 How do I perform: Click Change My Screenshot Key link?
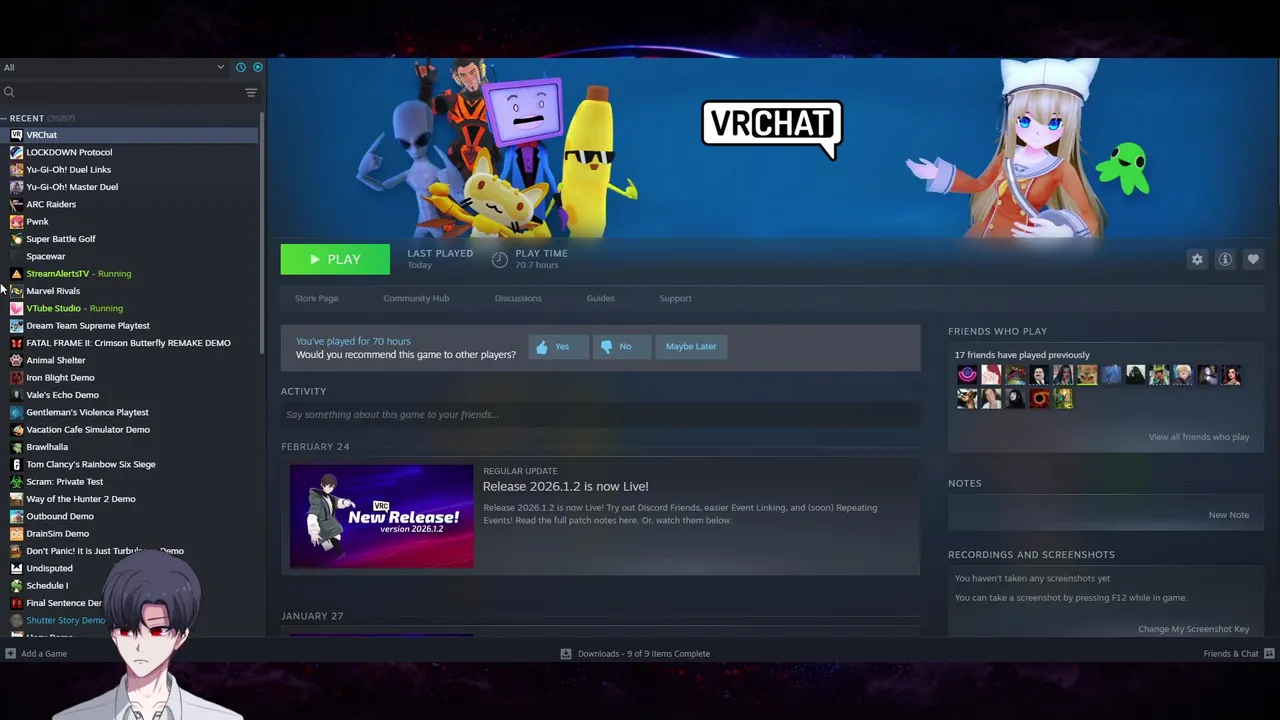[1193, 629]
